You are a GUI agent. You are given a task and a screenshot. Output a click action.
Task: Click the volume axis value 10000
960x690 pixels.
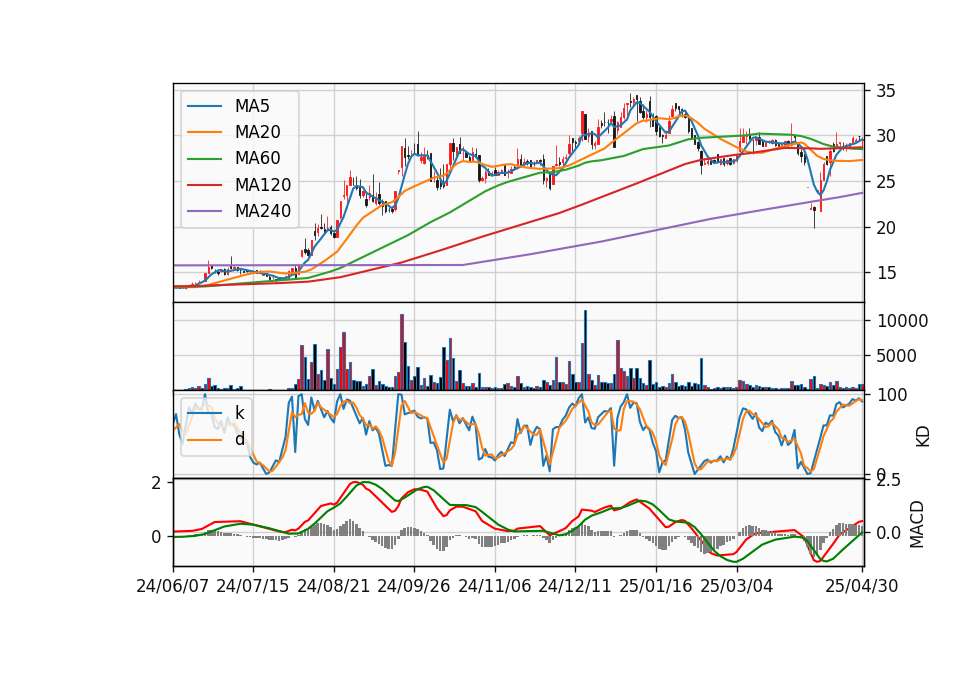[902, 321]
